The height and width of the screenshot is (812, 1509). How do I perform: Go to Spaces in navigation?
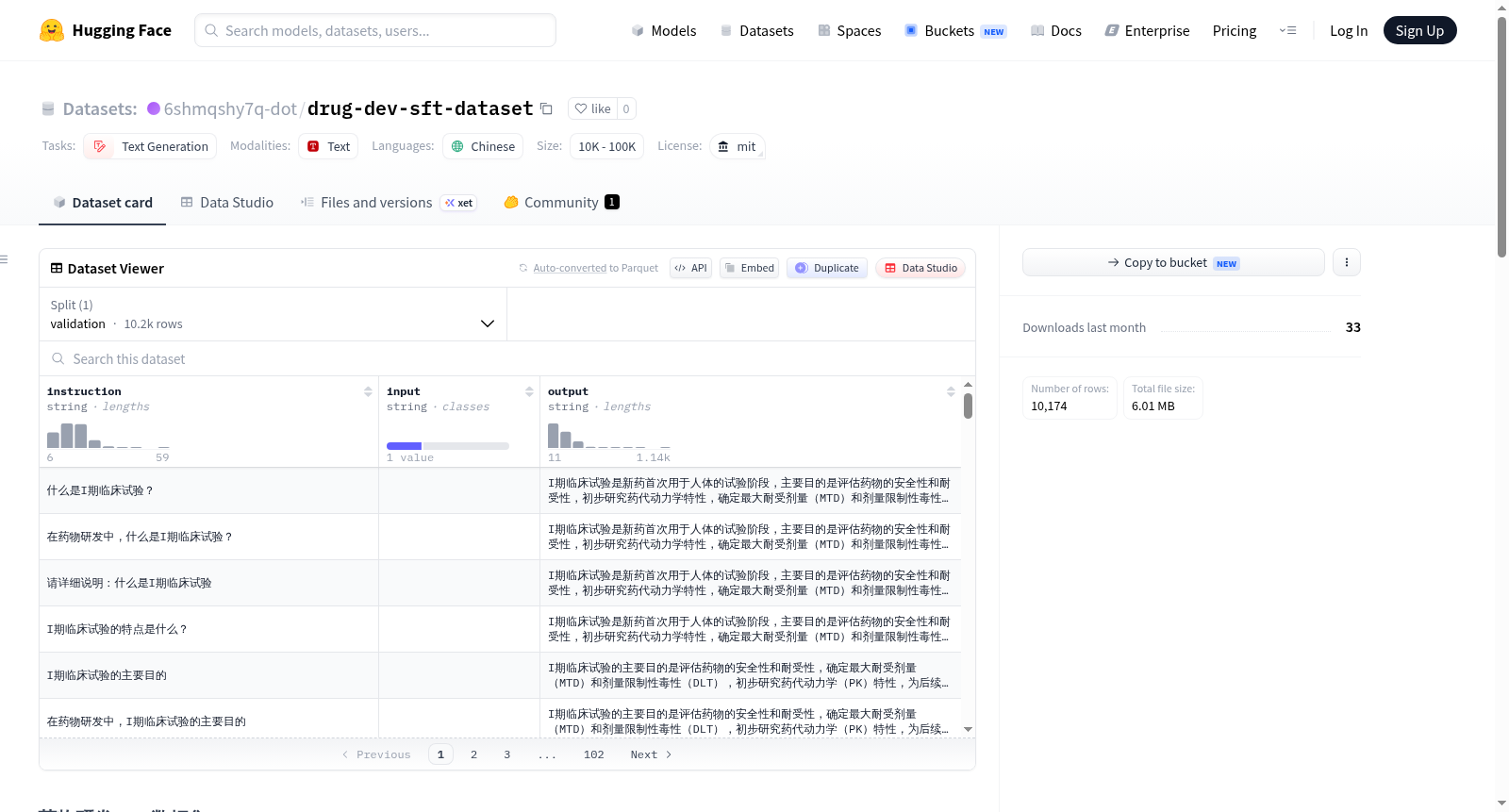click(x=849, y=31)
